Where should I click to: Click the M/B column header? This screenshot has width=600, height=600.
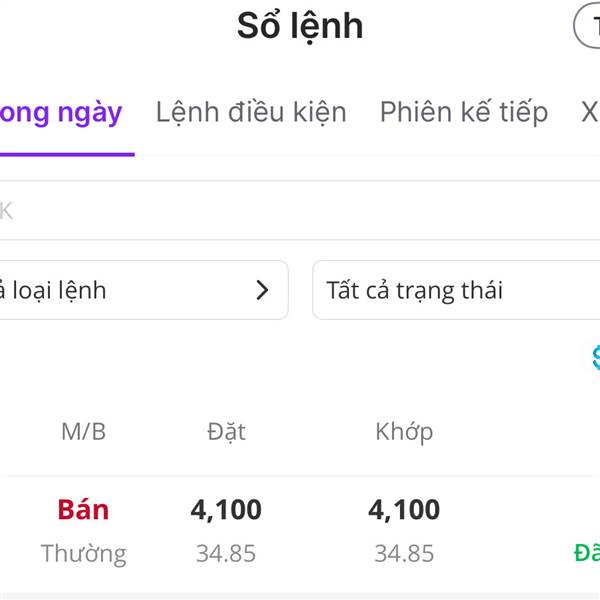(x=83, y=432)
